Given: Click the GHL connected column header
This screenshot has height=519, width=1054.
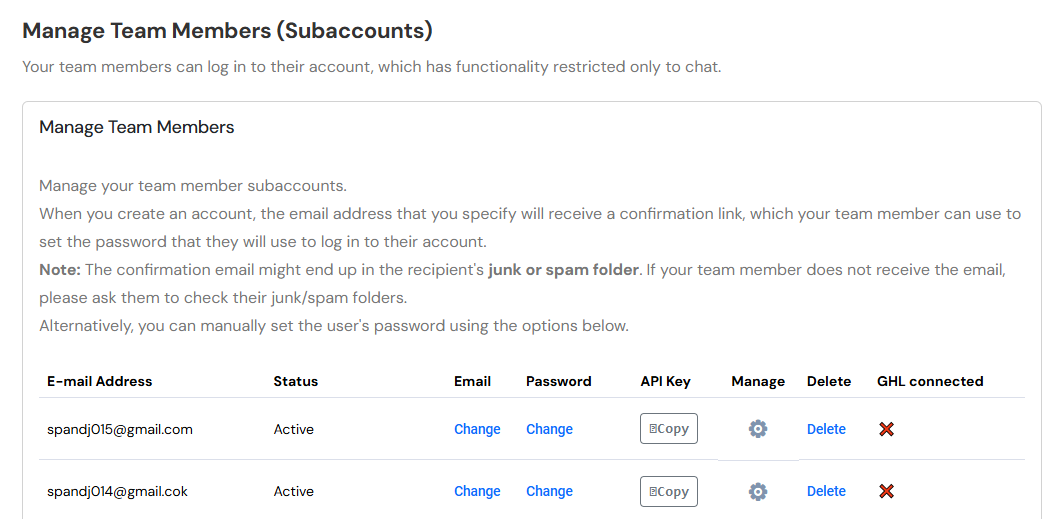Looking at the screenshot, I should [x=930, y=381].
